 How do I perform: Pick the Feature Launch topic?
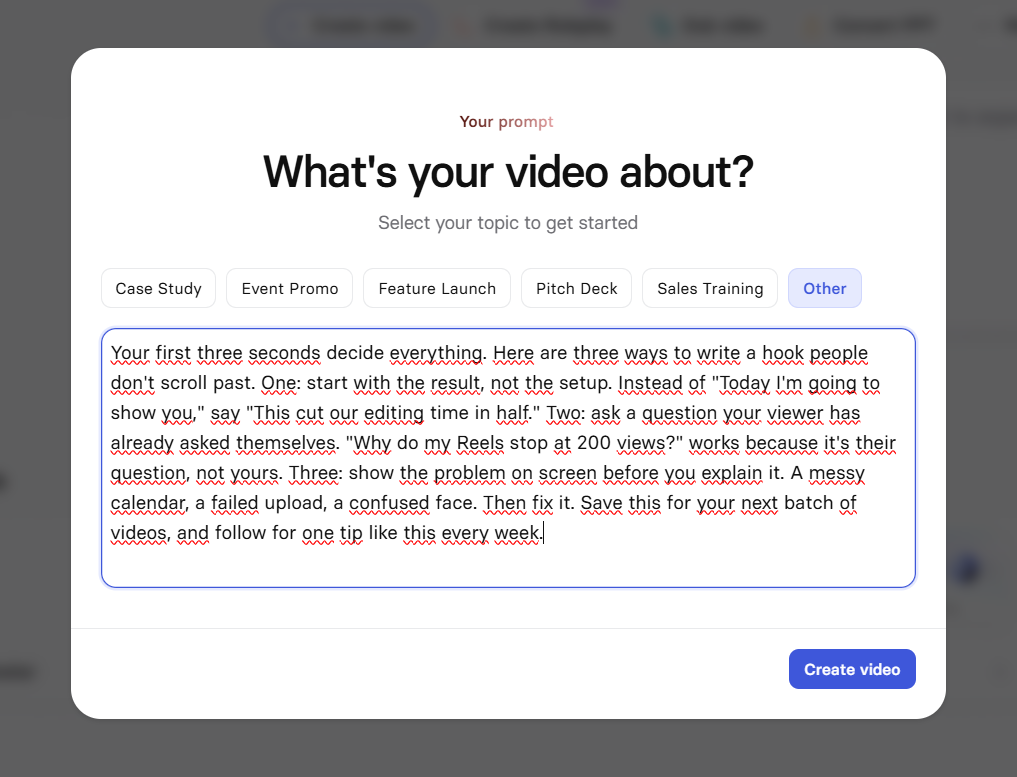tap(437, 288)
